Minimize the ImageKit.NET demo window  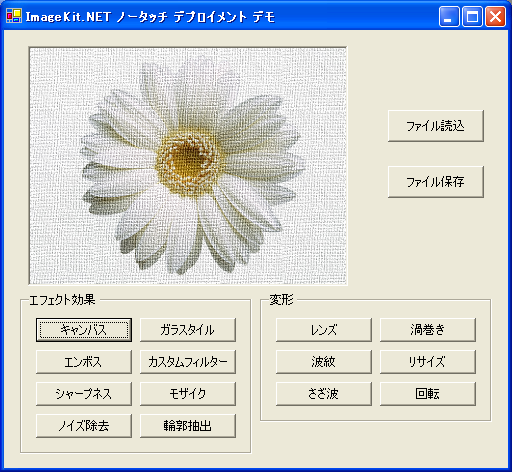point(449,16)
